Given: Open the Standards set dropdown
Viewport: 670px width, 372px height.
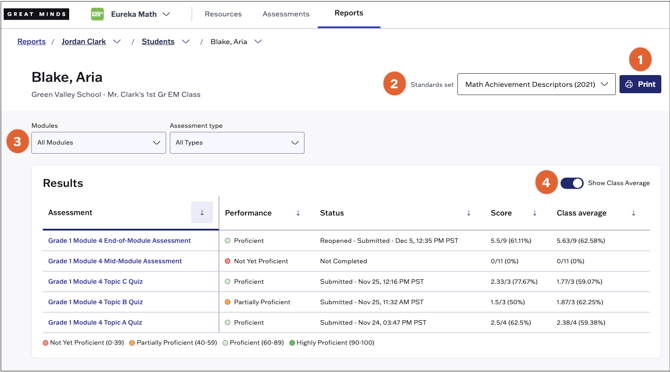Looking at the screenshot, I should tap(536, 84).
